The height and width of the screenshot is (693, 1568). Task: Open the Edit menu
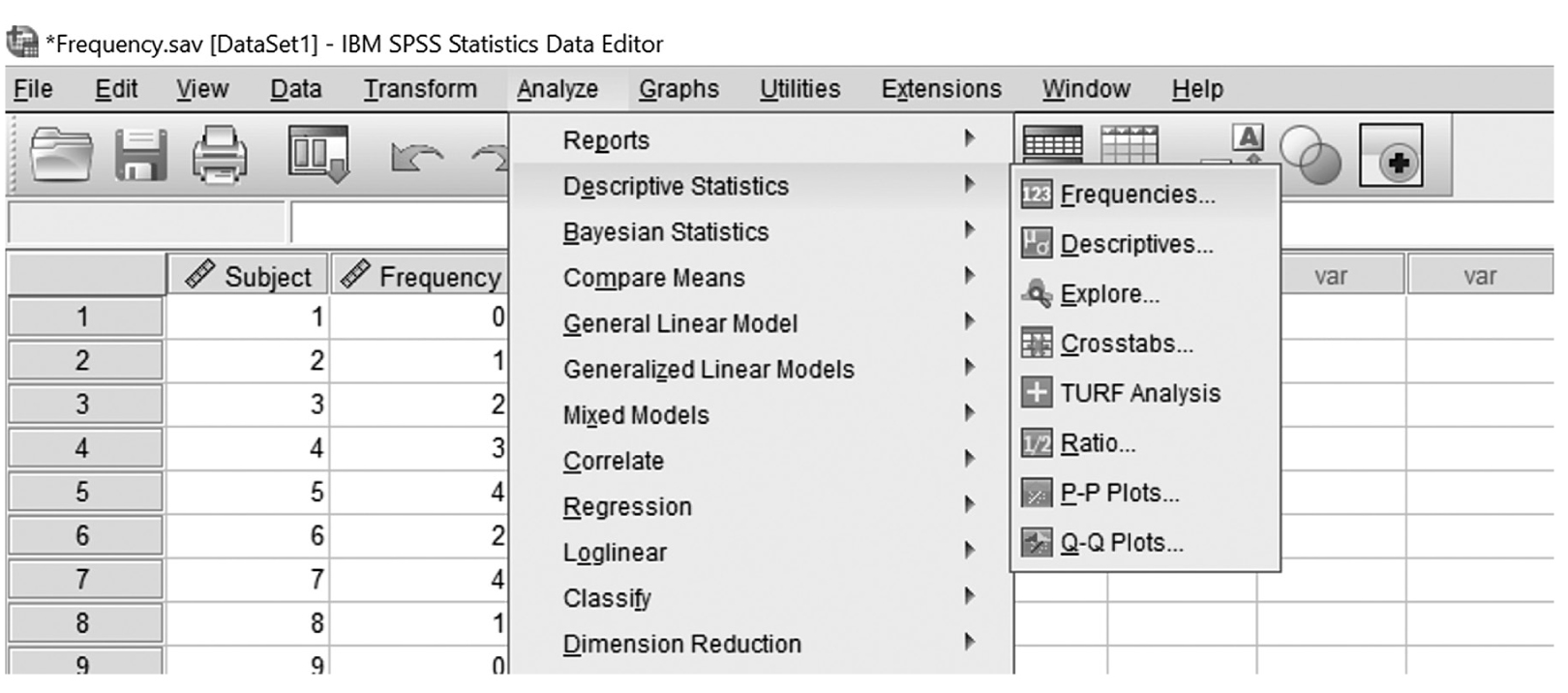pyautogui.click(x=116, y=89)
